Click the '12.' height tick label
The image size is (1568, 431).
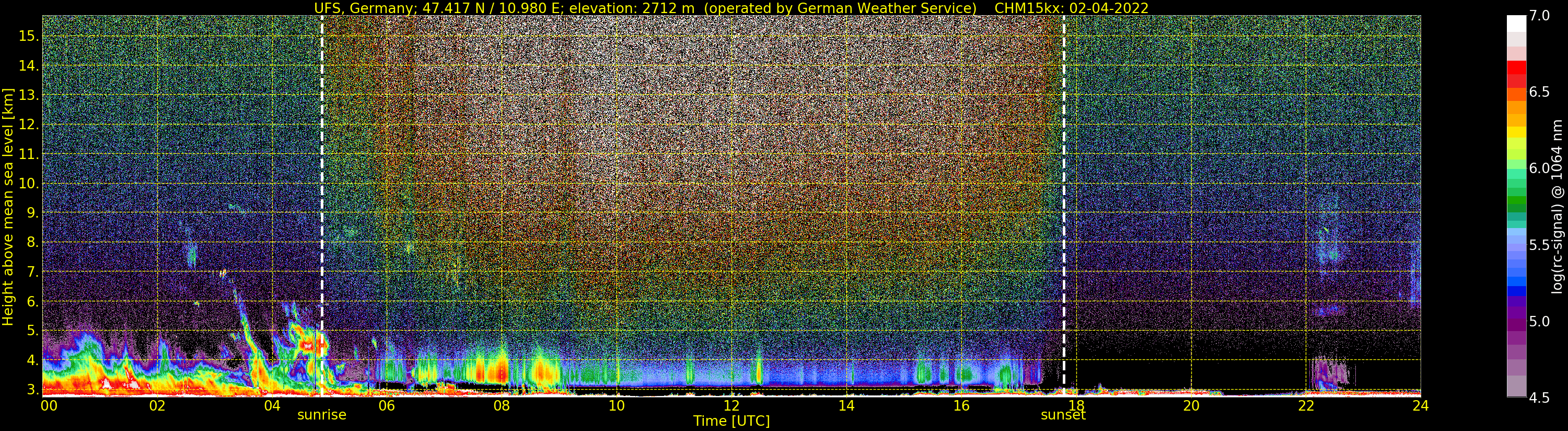point(29,124)
